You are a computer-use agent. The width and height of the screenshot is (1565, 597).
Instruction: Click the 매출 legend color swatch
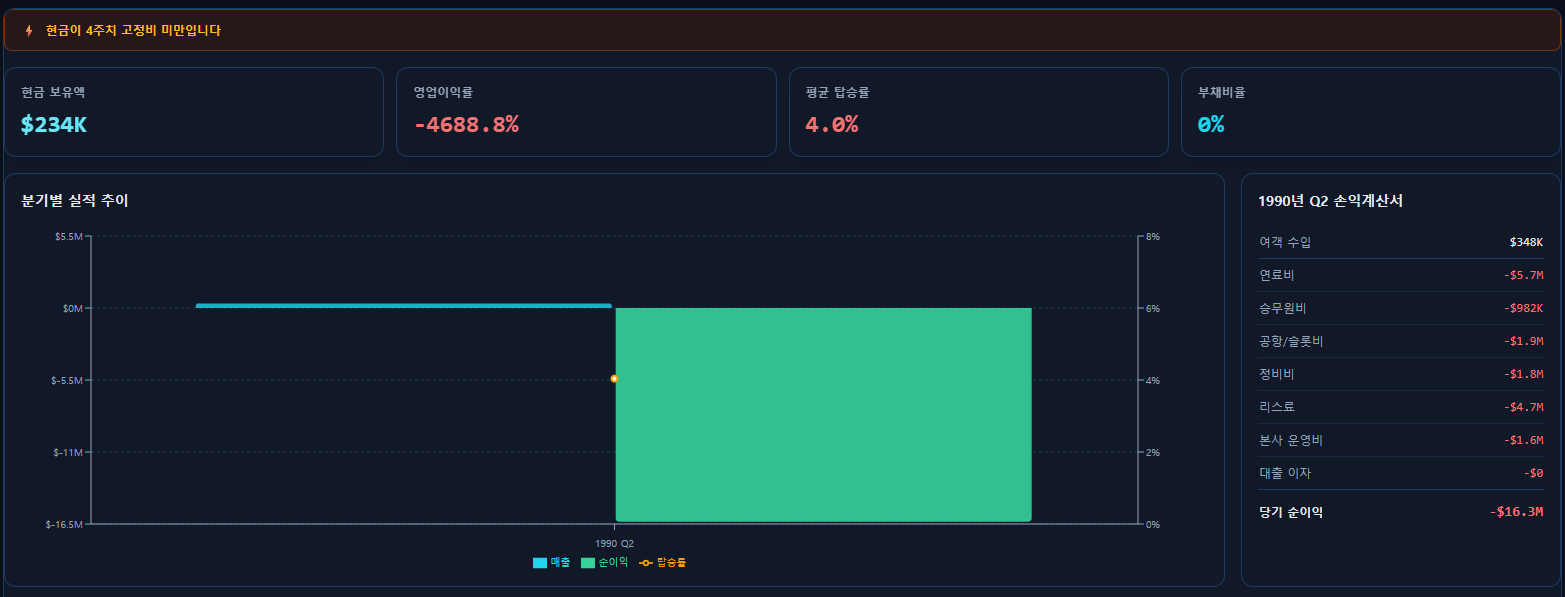(x=540, y=563)
